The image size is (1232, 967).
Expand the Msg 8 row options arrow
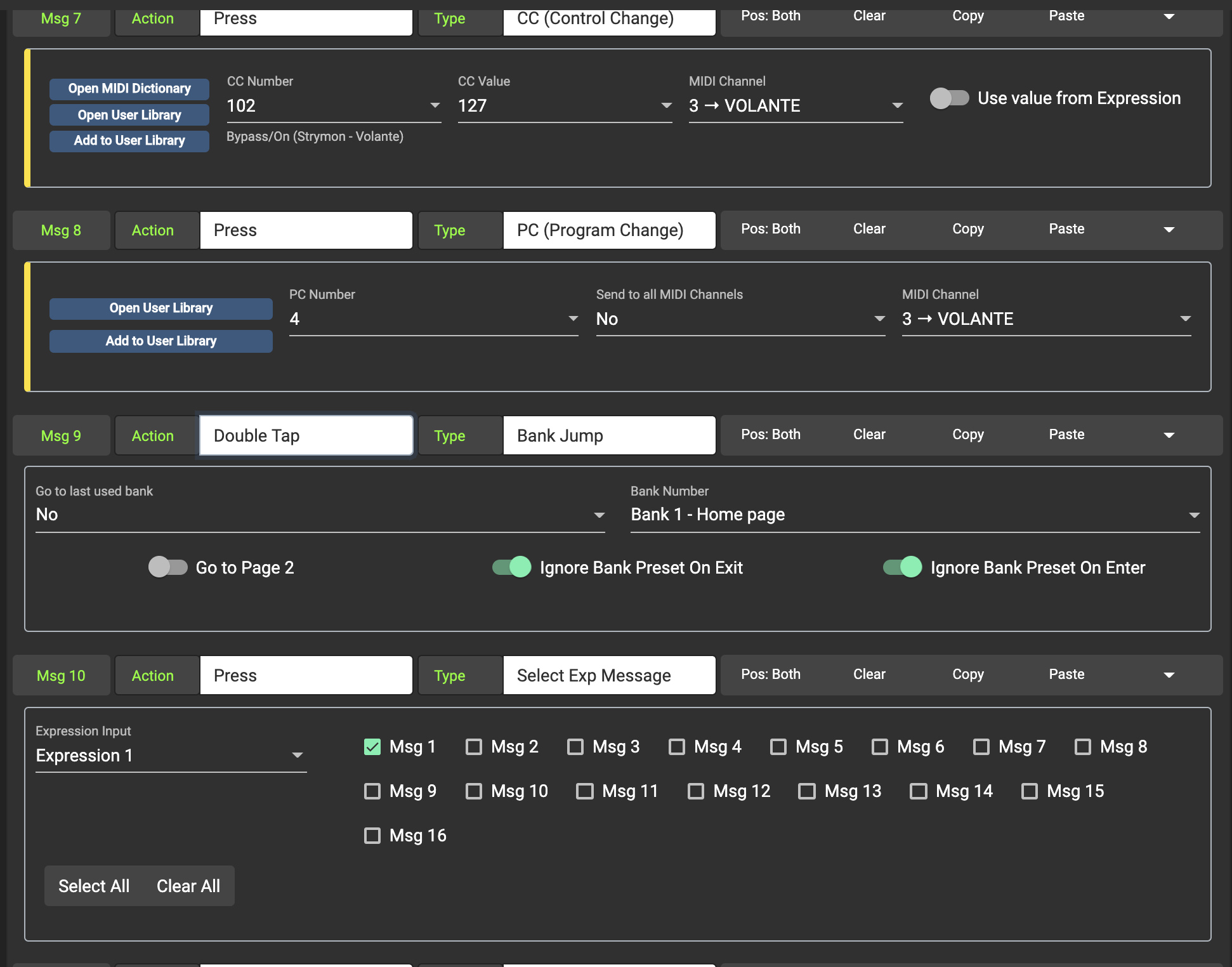coord(1169,230)
